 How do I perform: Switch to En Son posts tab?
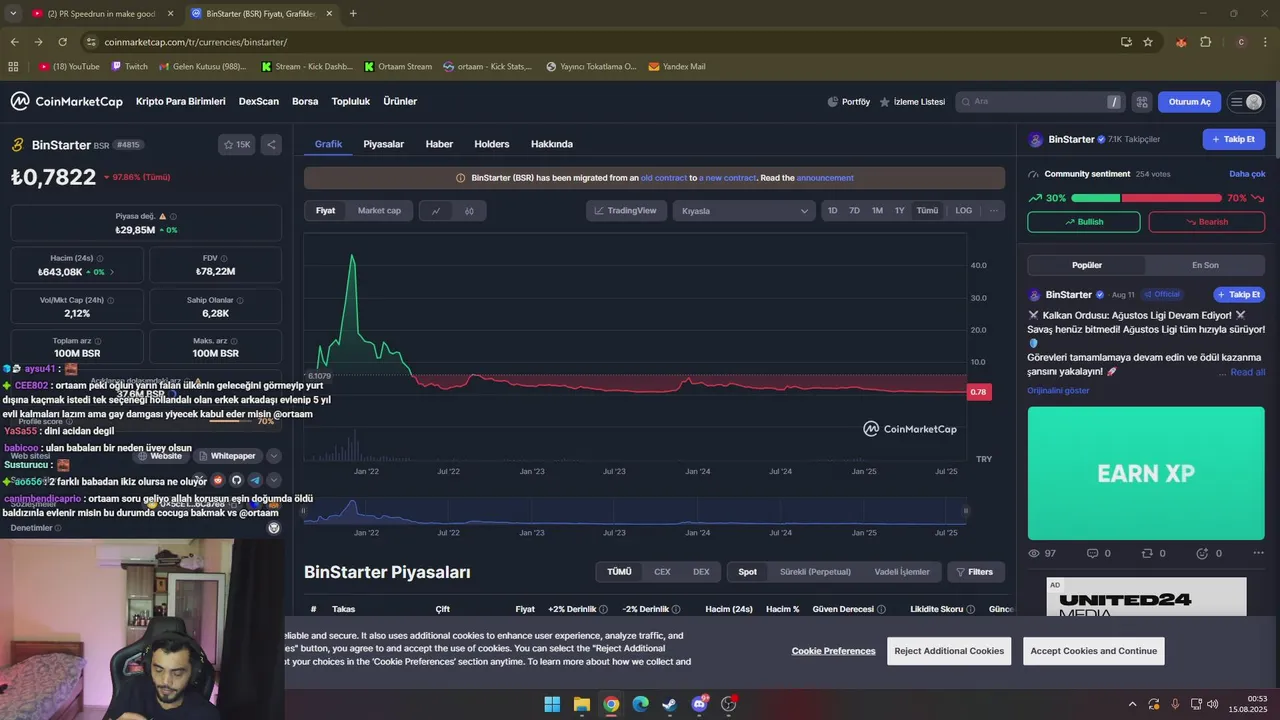(x=1205, y=265)
